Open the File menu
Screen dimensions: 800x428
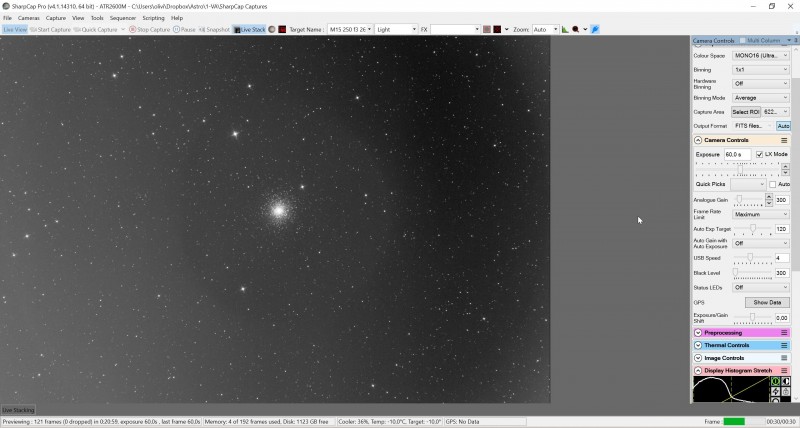click(x=8, y=18)
